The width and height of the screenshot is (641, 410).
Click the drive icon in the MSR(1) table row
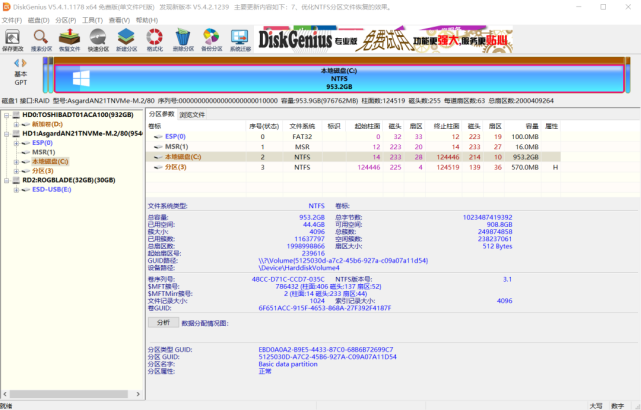pos(158,147)
